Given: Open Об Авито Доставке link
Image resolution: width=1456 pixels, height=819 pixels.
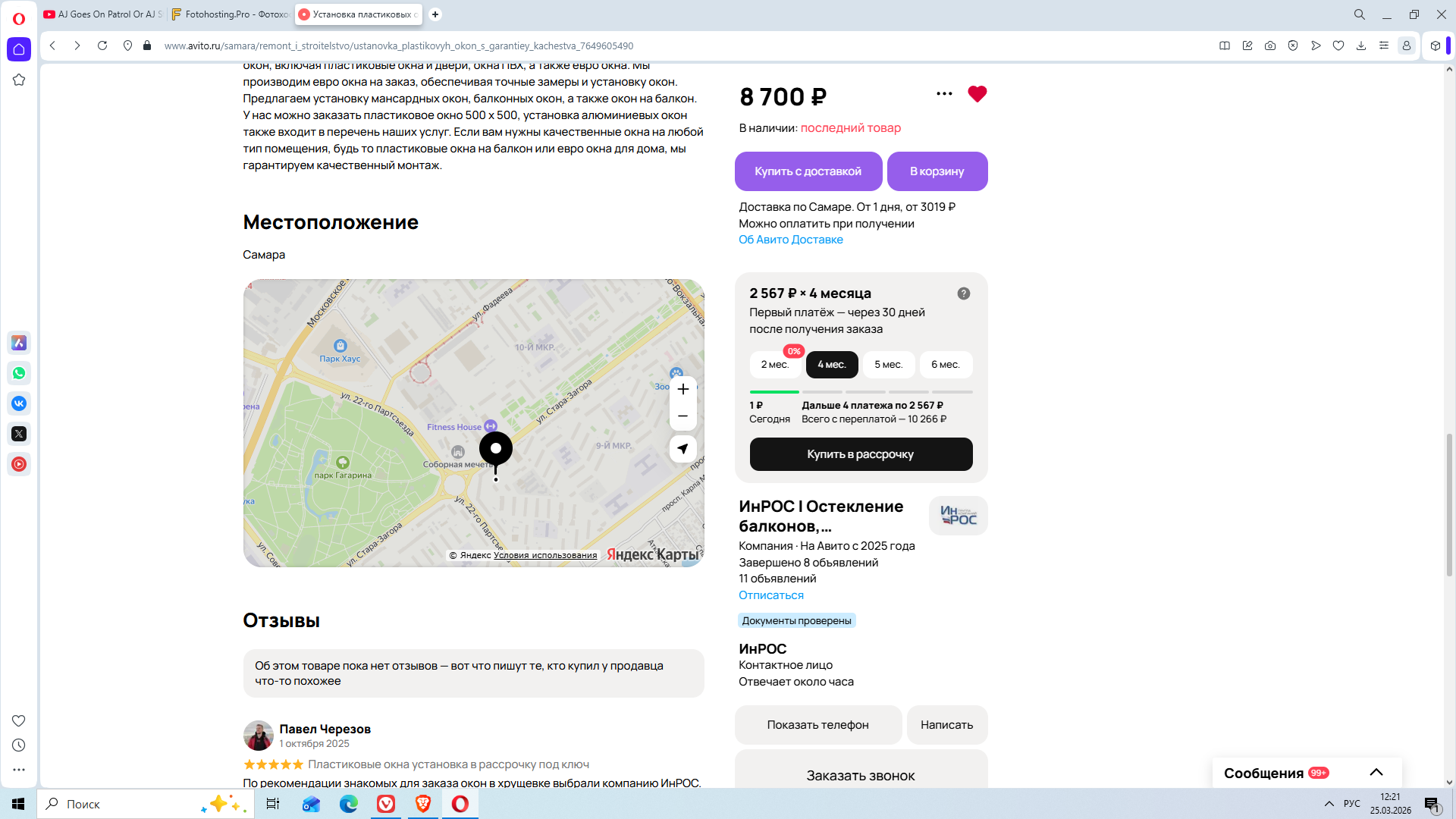Looking at the screenshot, I should [790, 240].
